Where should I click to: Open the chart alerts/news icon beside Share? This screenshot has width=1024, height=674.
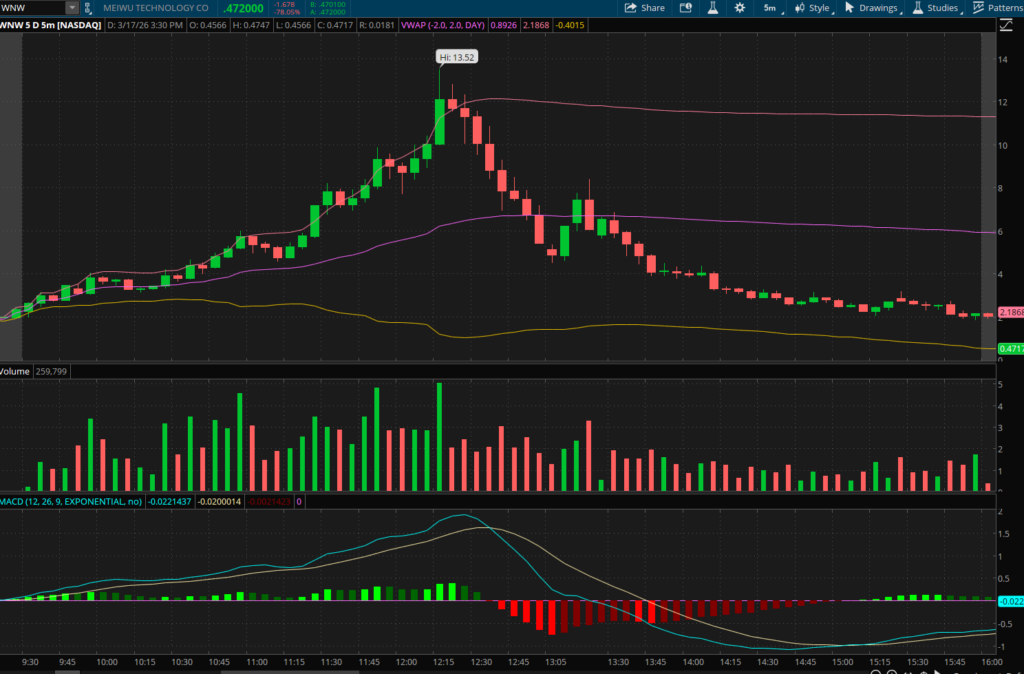coord(685,8)
